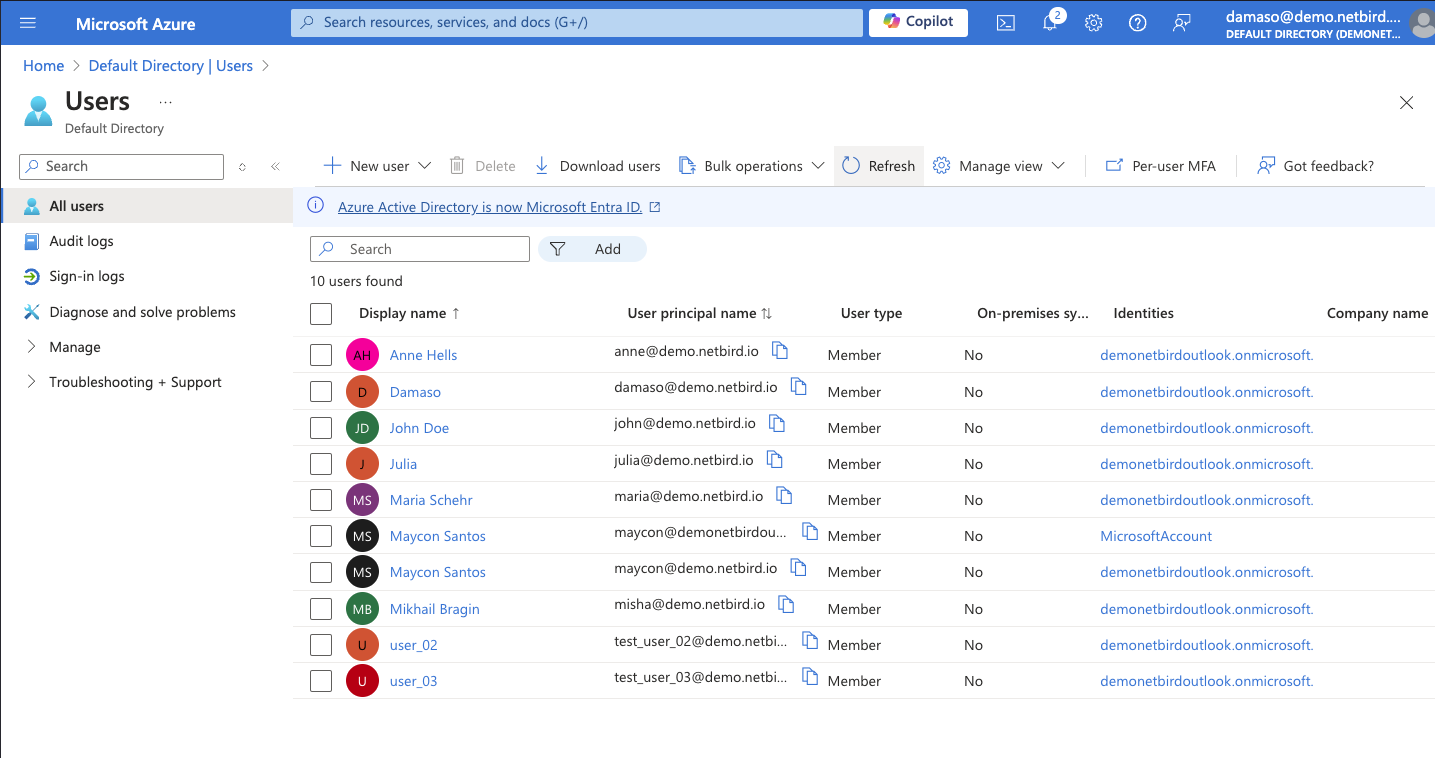Open the hamburger portal menu

pyautogui.click(x=28, y=23)
